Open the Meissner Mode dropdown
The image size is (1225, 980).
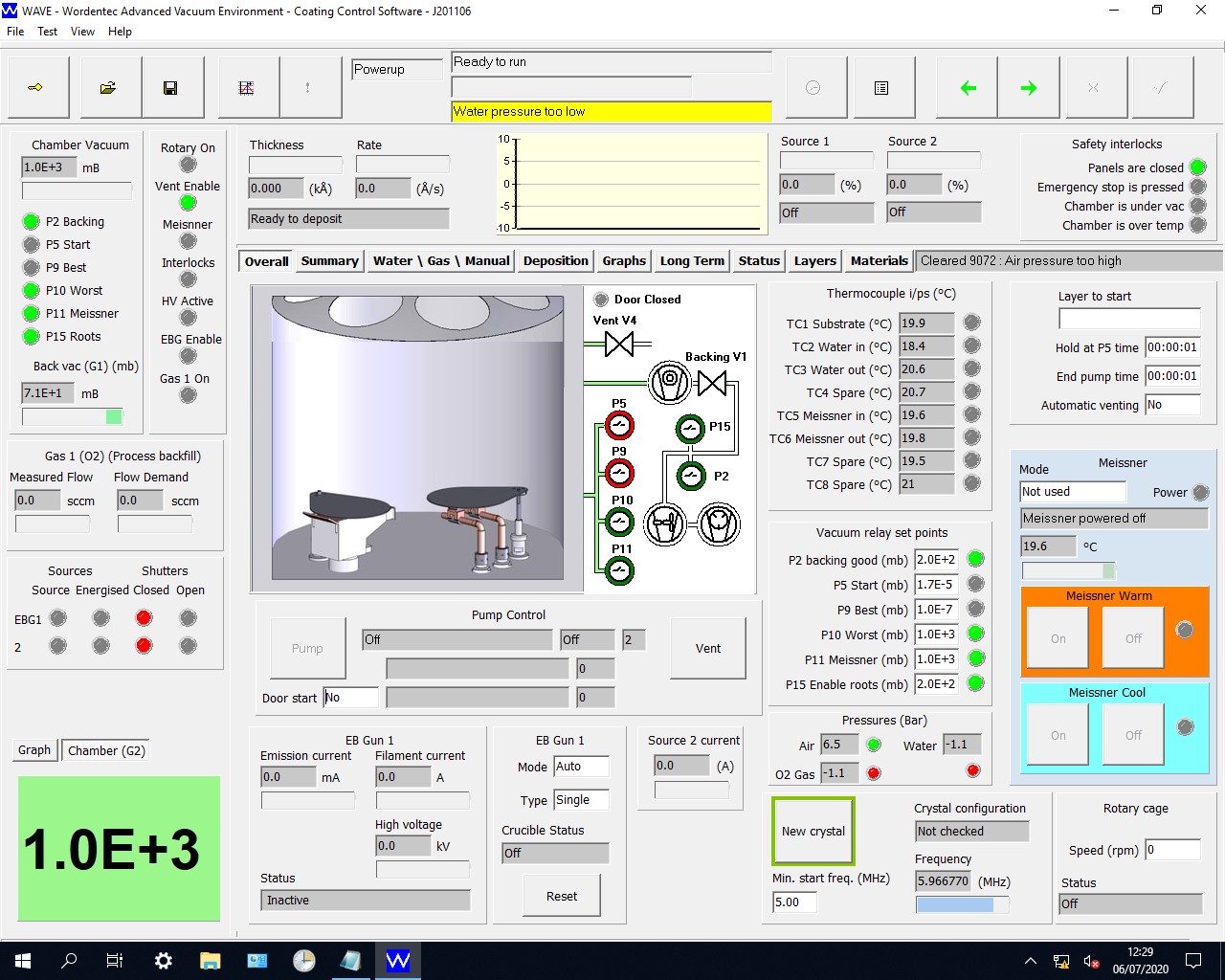pyautogui.click(x=1072, y=492)
